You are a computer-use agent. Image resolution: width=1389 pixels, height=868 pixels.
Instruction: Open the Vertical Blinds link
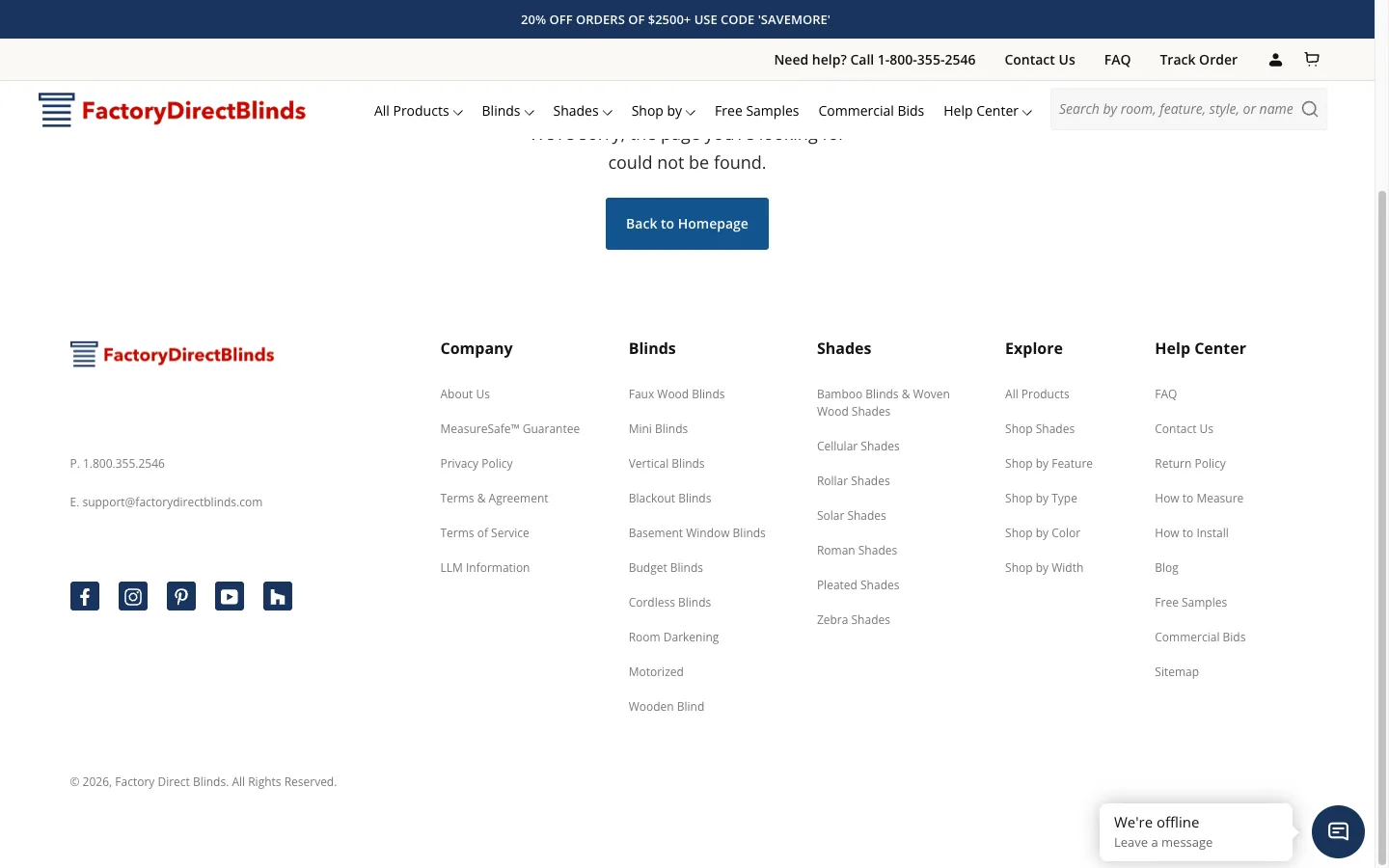tap(667, 464)
